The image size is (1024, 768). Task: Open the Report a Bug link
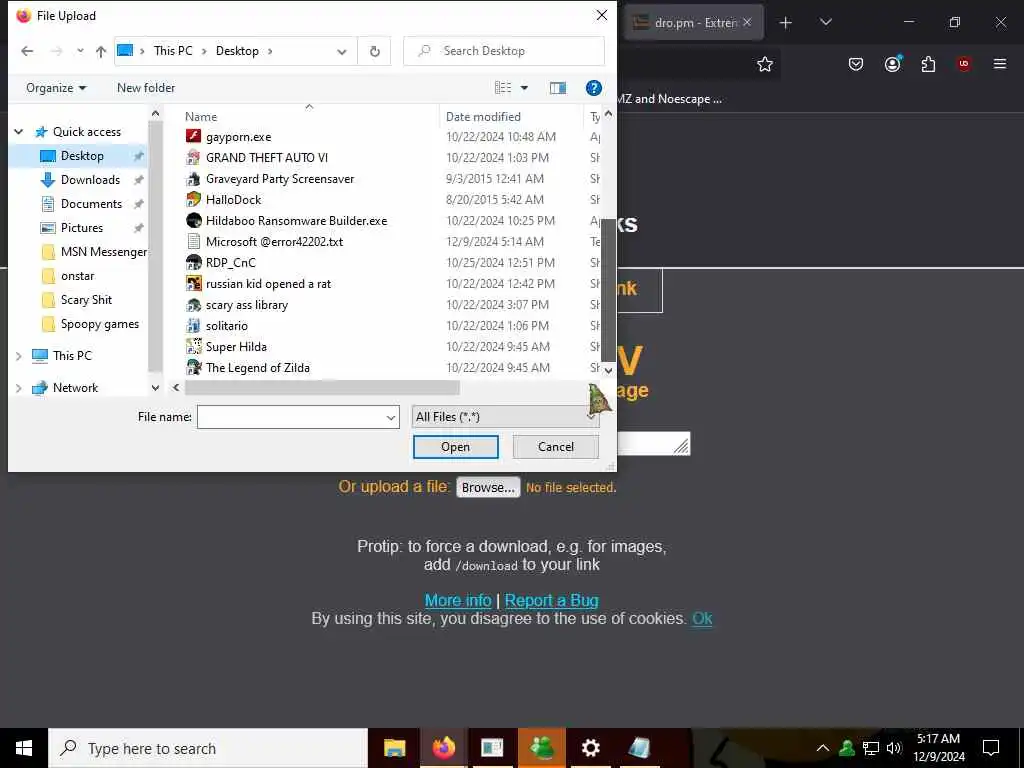click(551, 600)
